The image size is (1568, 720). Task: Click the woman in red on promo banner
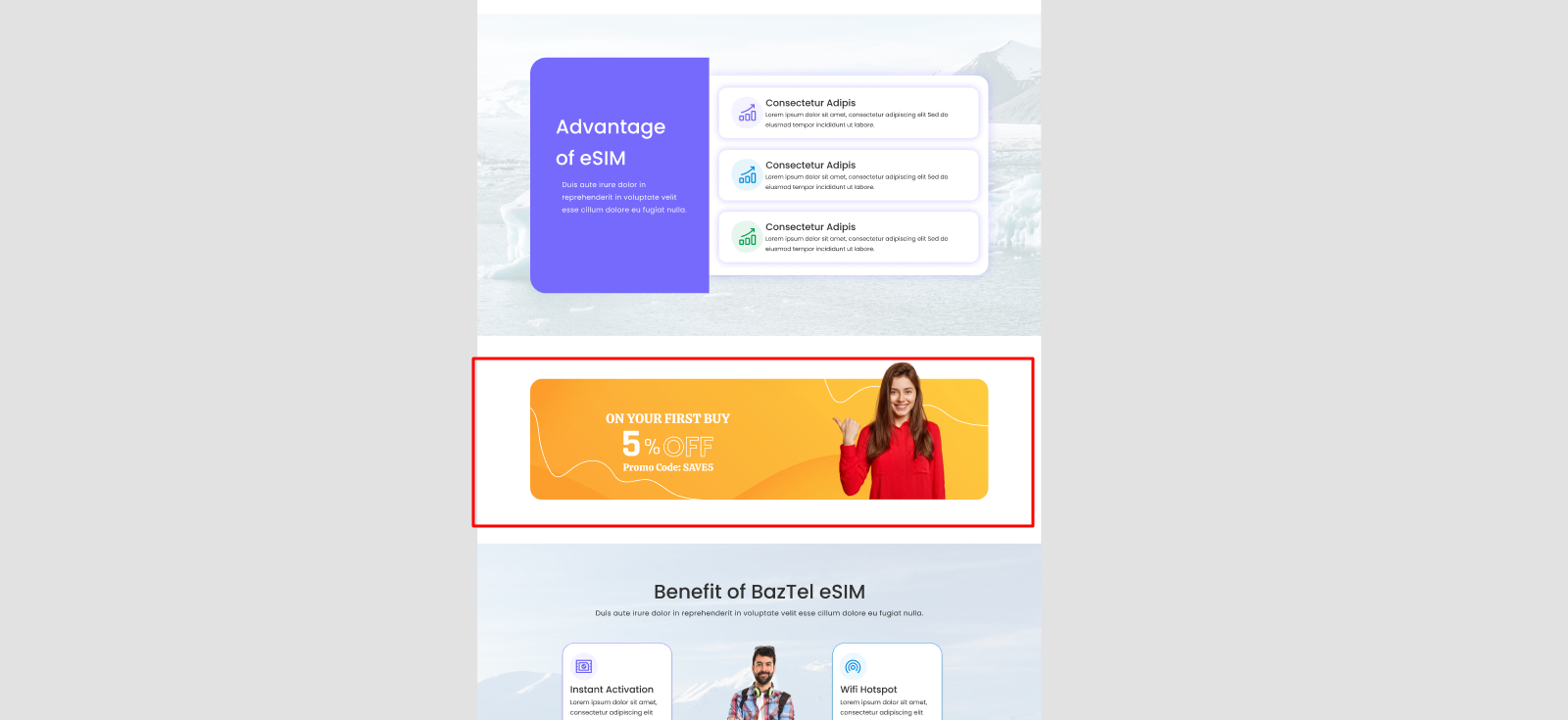895,436
